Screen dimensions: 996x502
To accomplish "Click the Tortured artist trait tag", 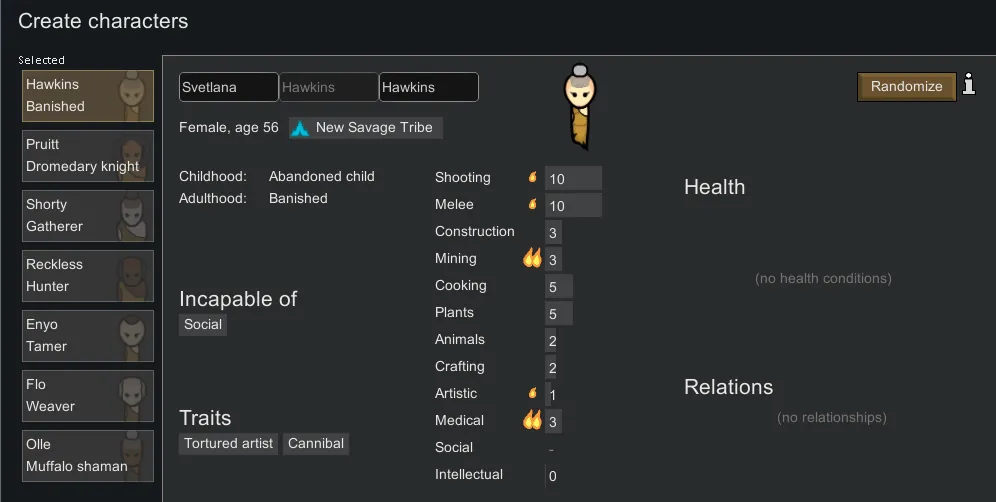I will pyautogui.click(x=229, y=444).
